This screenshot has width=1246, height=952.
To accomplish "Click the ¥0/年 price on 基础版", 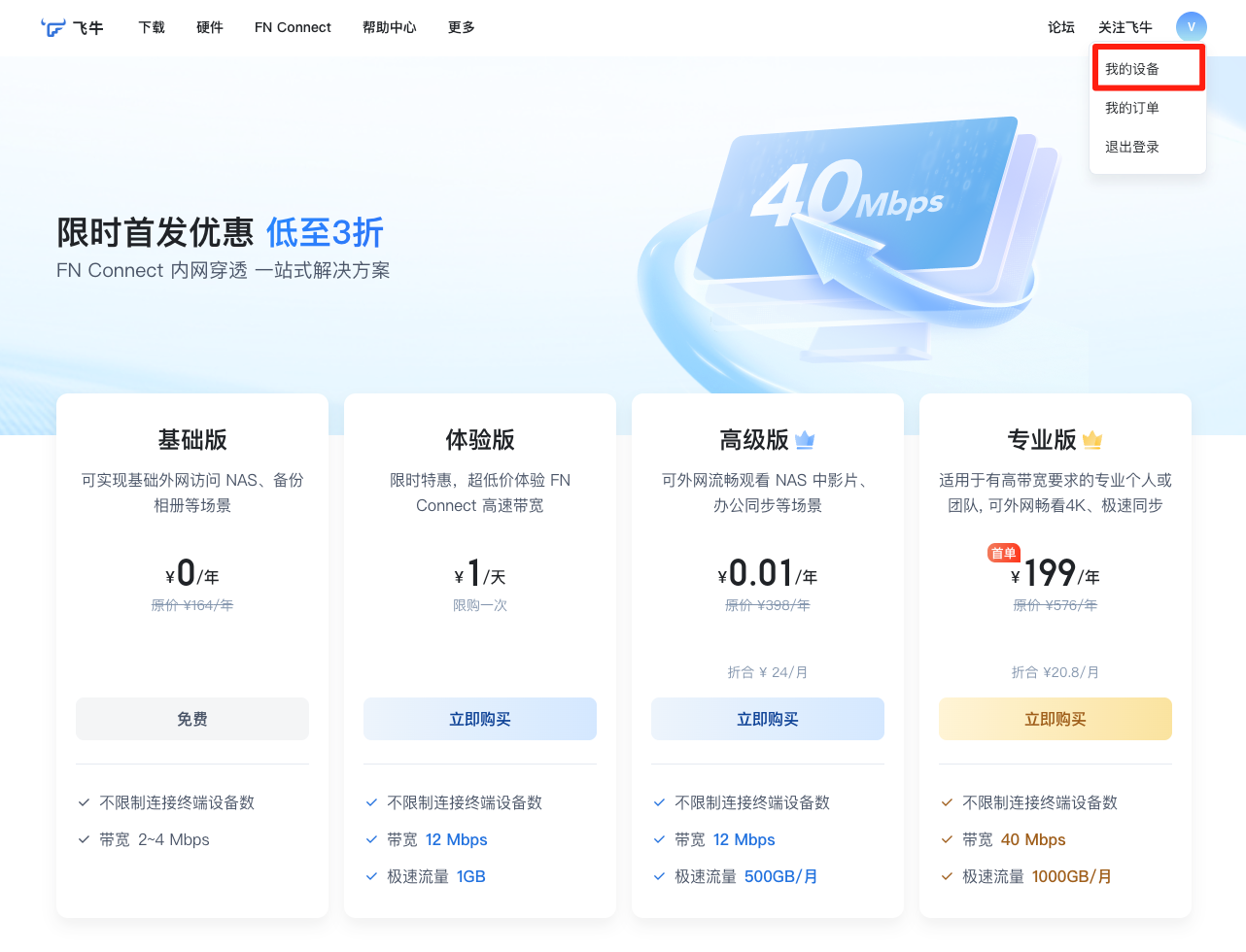I will point(192,573).
